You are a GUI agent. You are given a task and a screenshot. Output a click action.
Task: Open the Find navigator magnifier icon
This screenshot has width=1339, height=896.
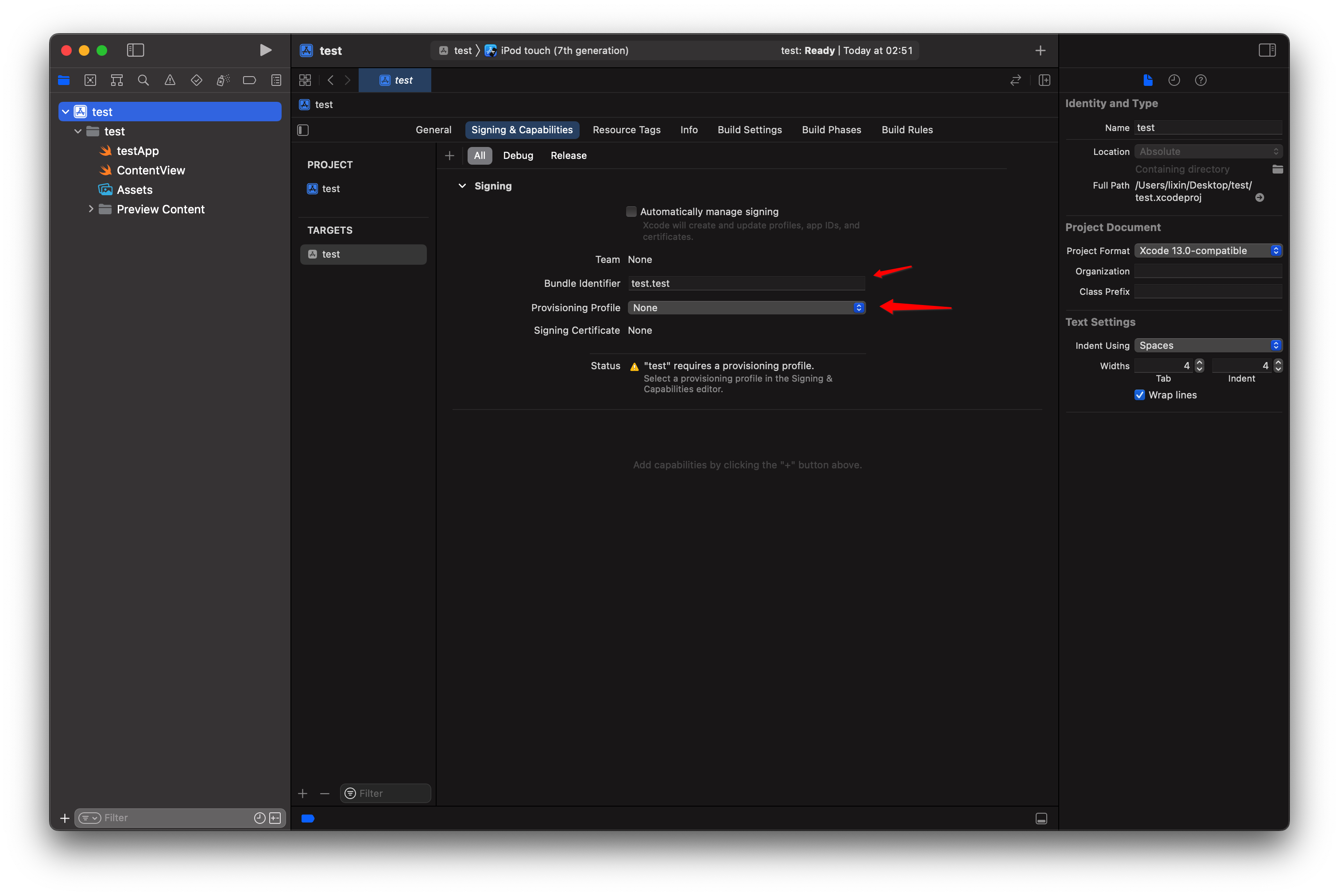point(143,80)
